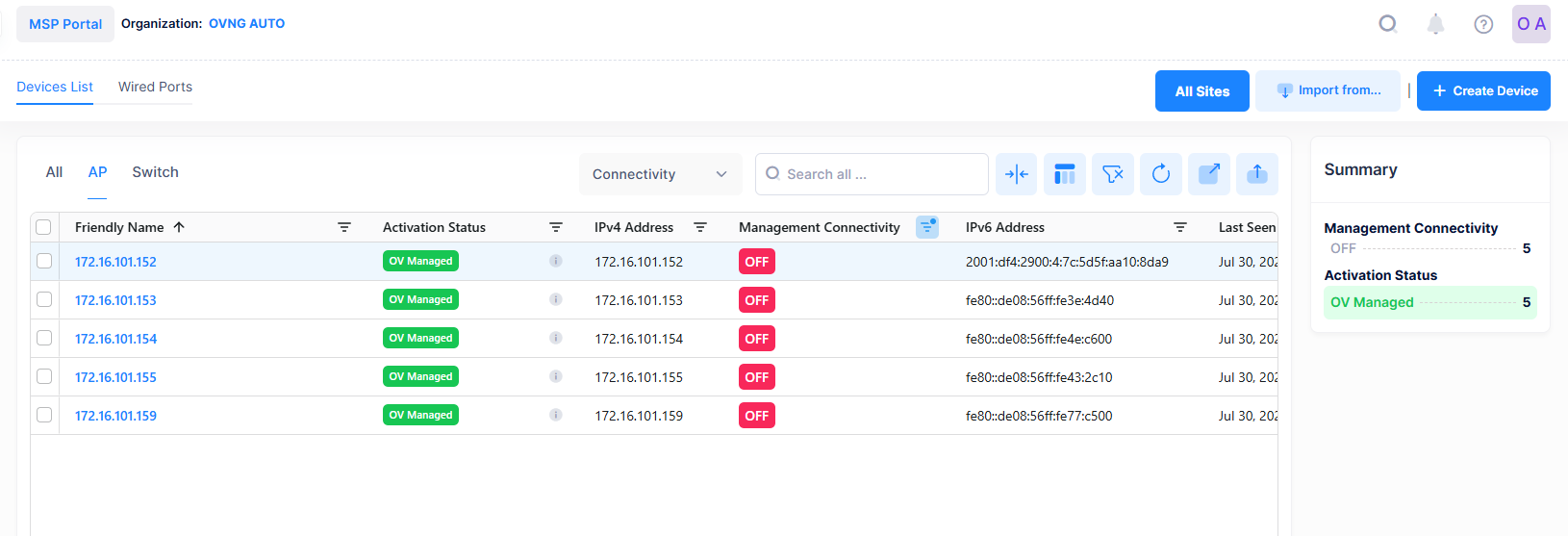Tick the checkbox for row 172.16.101.154

click(x=44, y=338)
